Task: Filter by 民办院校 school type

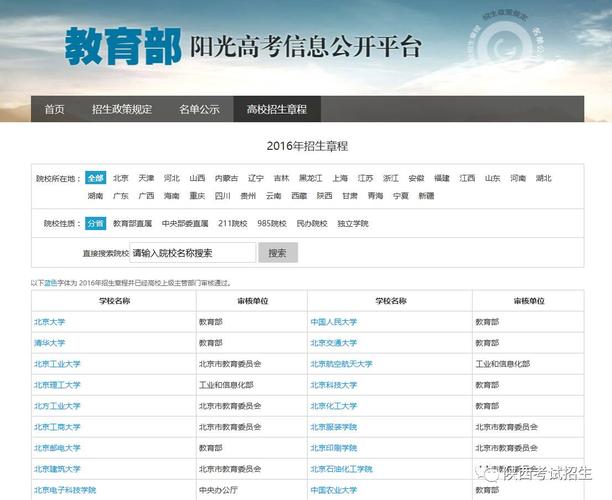Action: [x=312, y=223]
